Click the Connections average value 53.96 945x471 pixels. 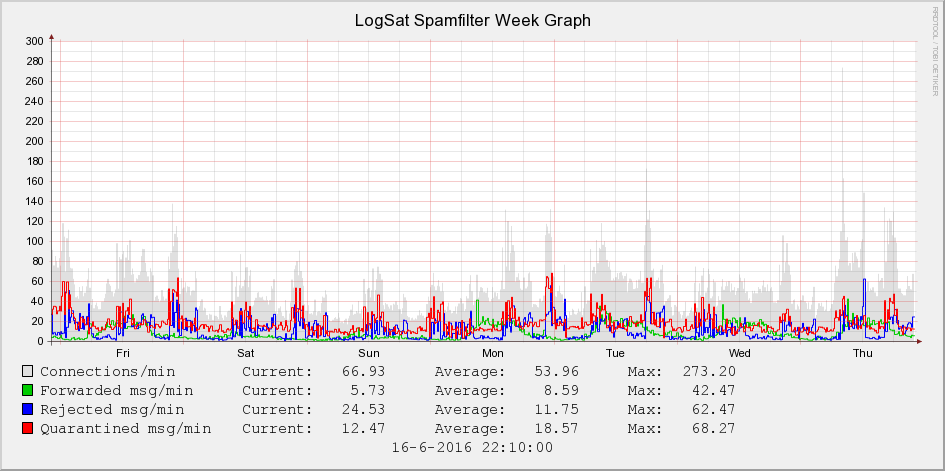[x=556, y=372]
